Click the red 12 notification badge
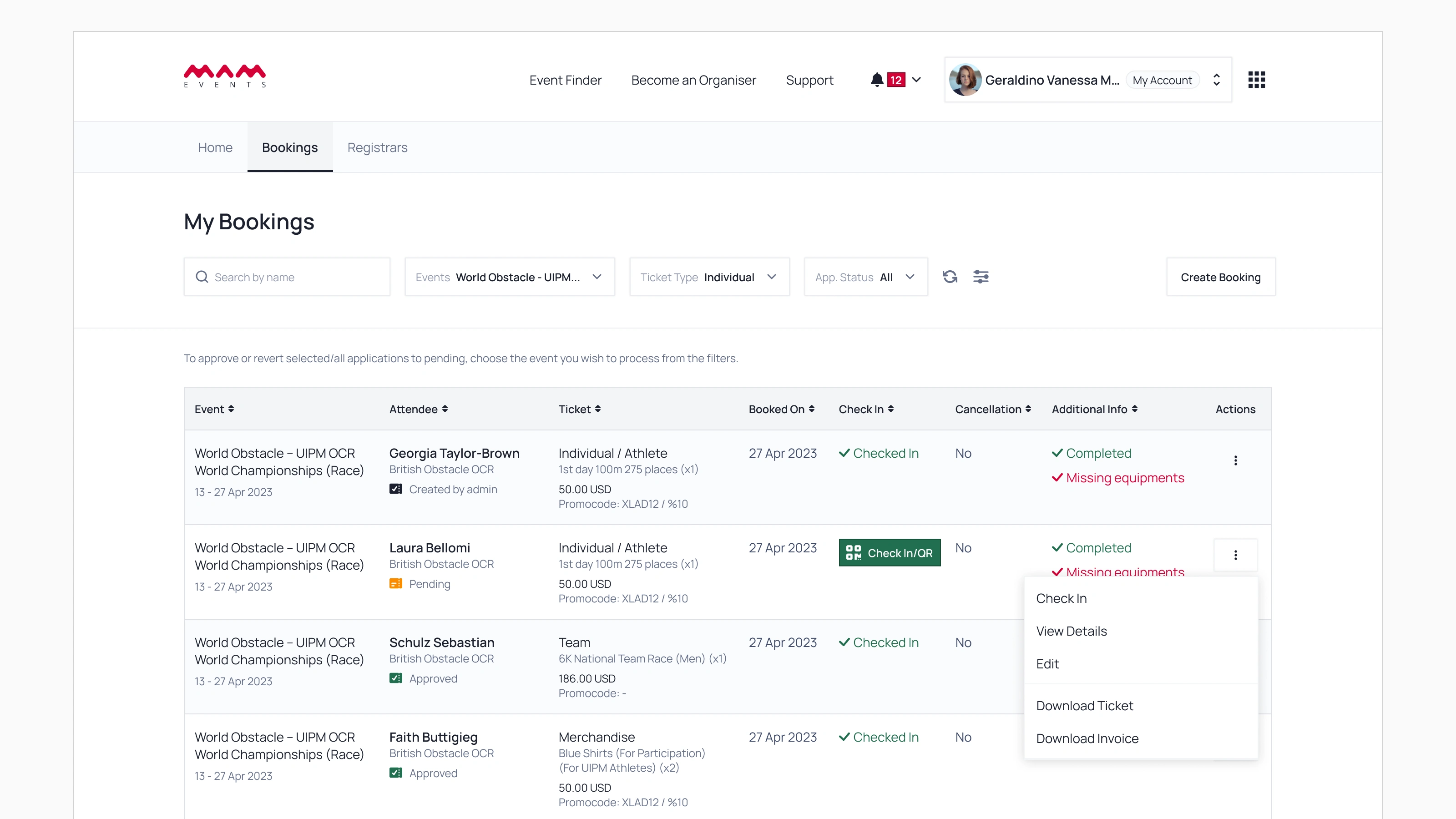 pos(896,80)
